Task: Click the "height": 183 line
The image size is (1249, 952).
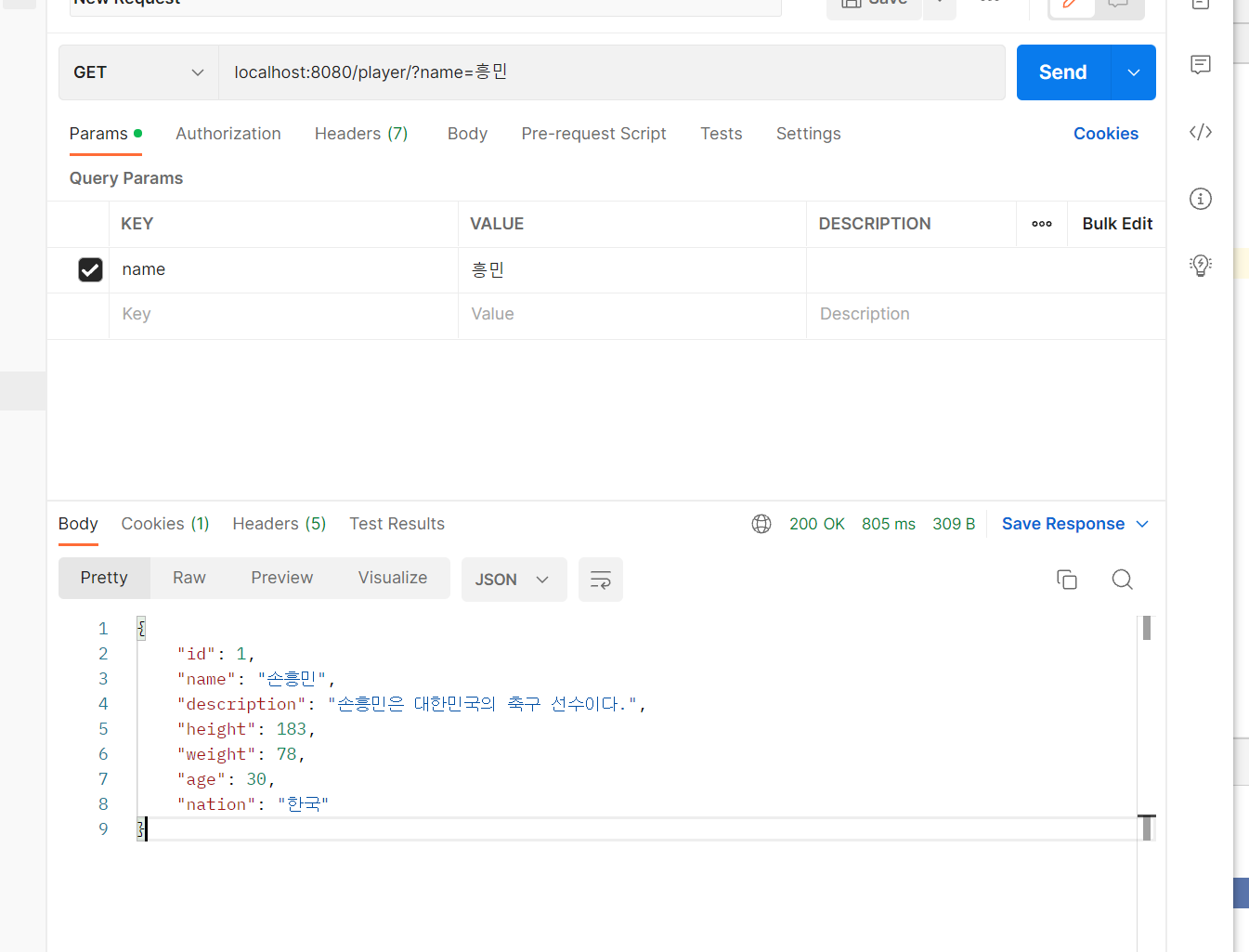Action: (x=246, y=729)
